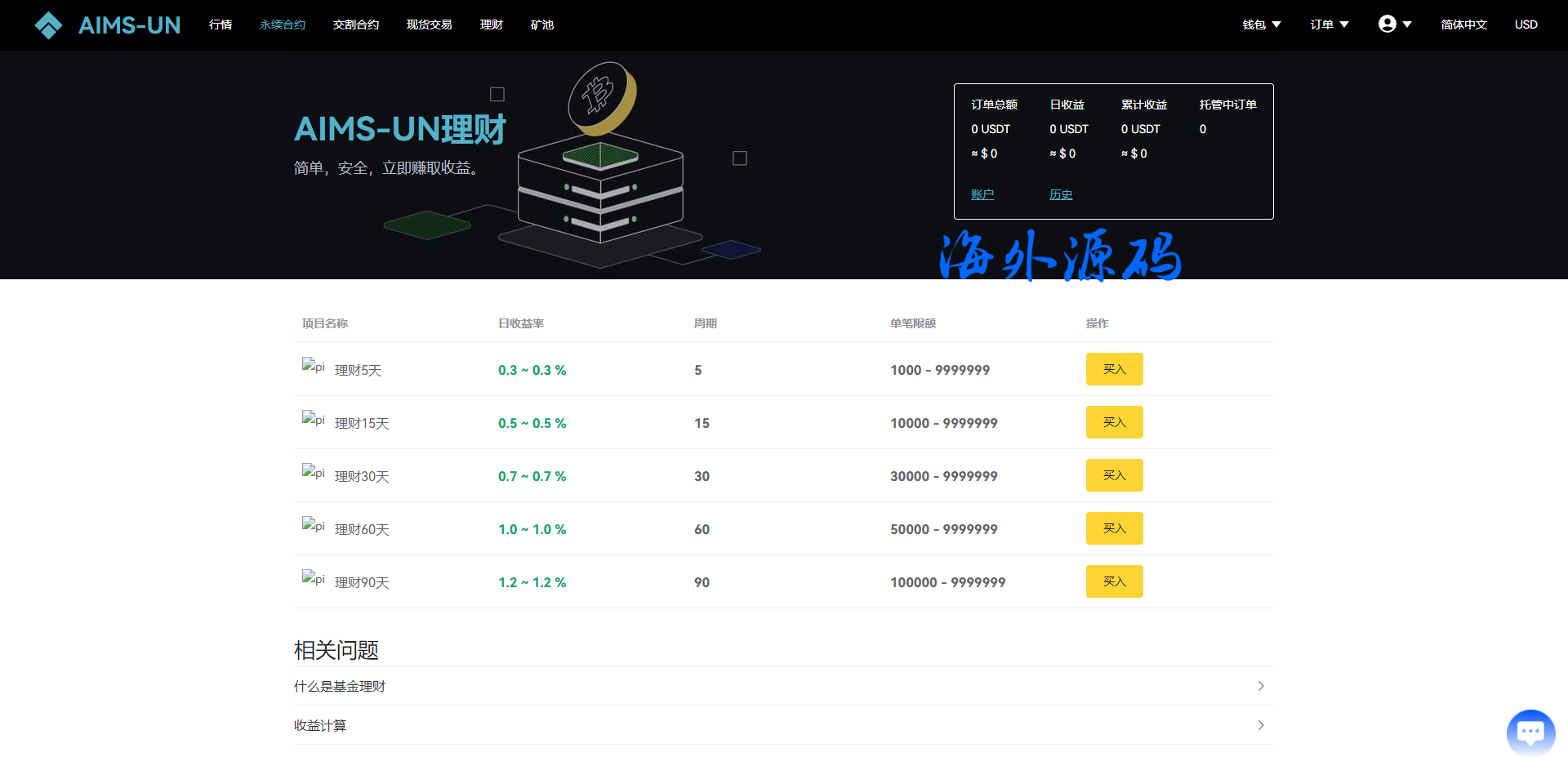Click the icon beside 理财5天
Image resolution: width=1568 pixels, height=757 pixels.
click(x=313, y=367)
